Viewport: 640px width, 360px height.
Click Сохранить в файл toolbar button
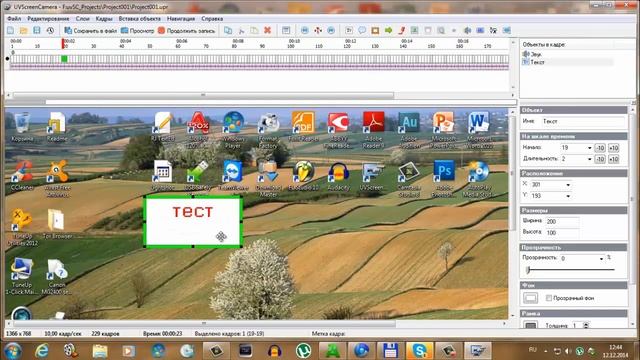click(x=91, y=31)
